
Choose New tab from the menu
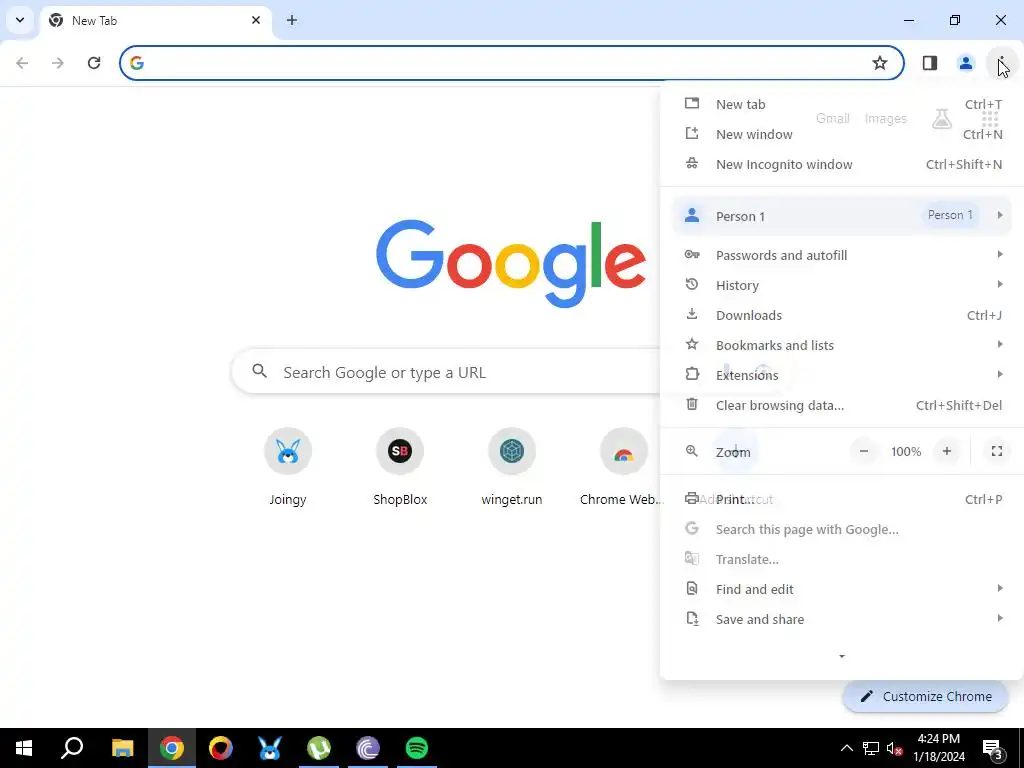(x=842, y=104)
